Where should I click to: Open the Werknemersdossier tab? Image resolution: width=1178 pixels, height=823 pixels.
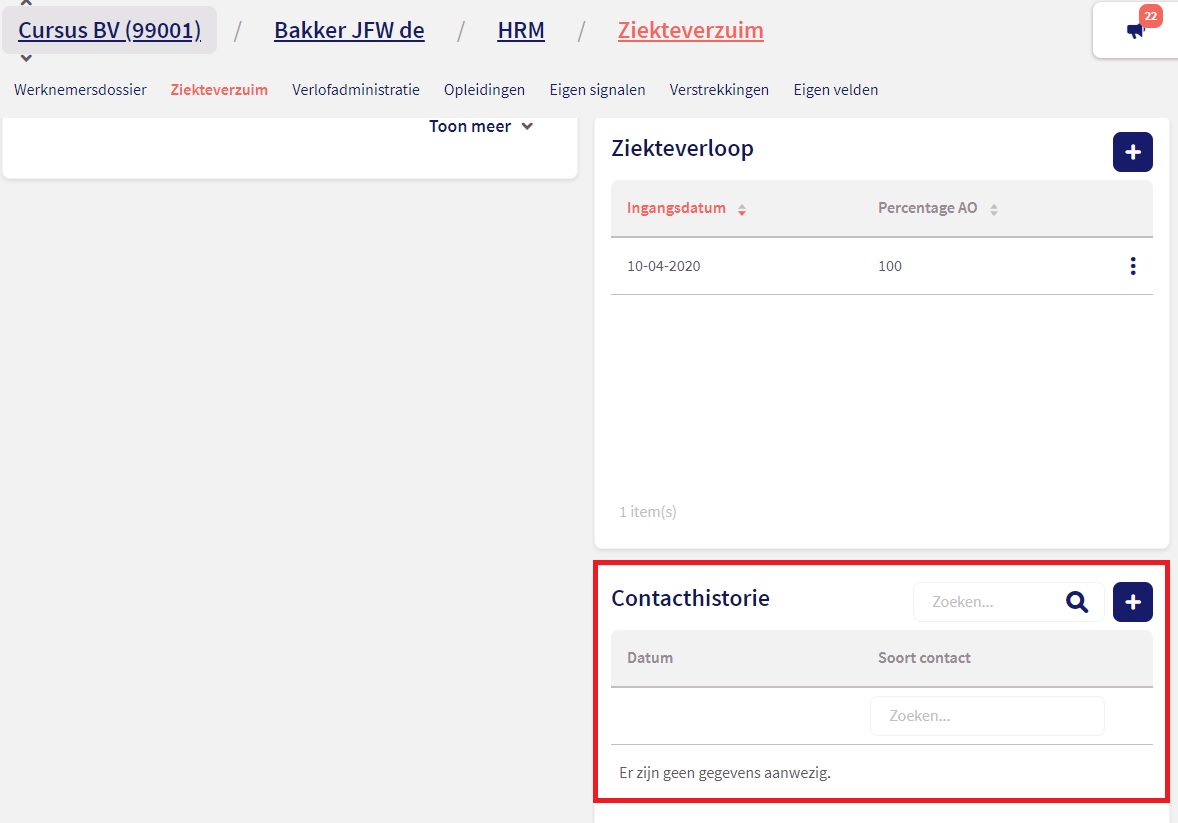pyautogui.click(x=80, y=90)
